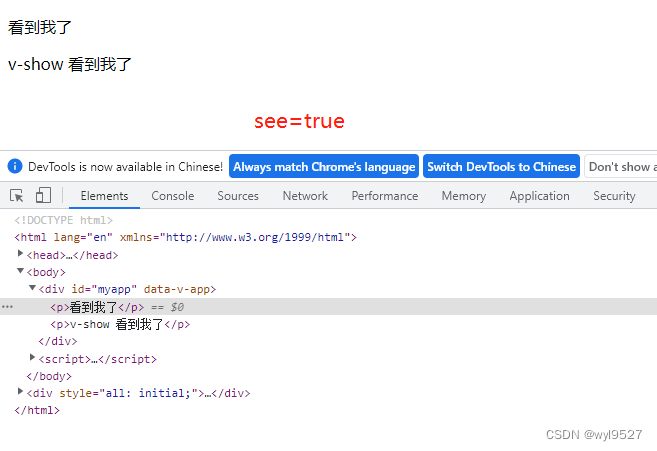Click the xmlns attribute URL value
657x451 pixels.
[255, 237]
